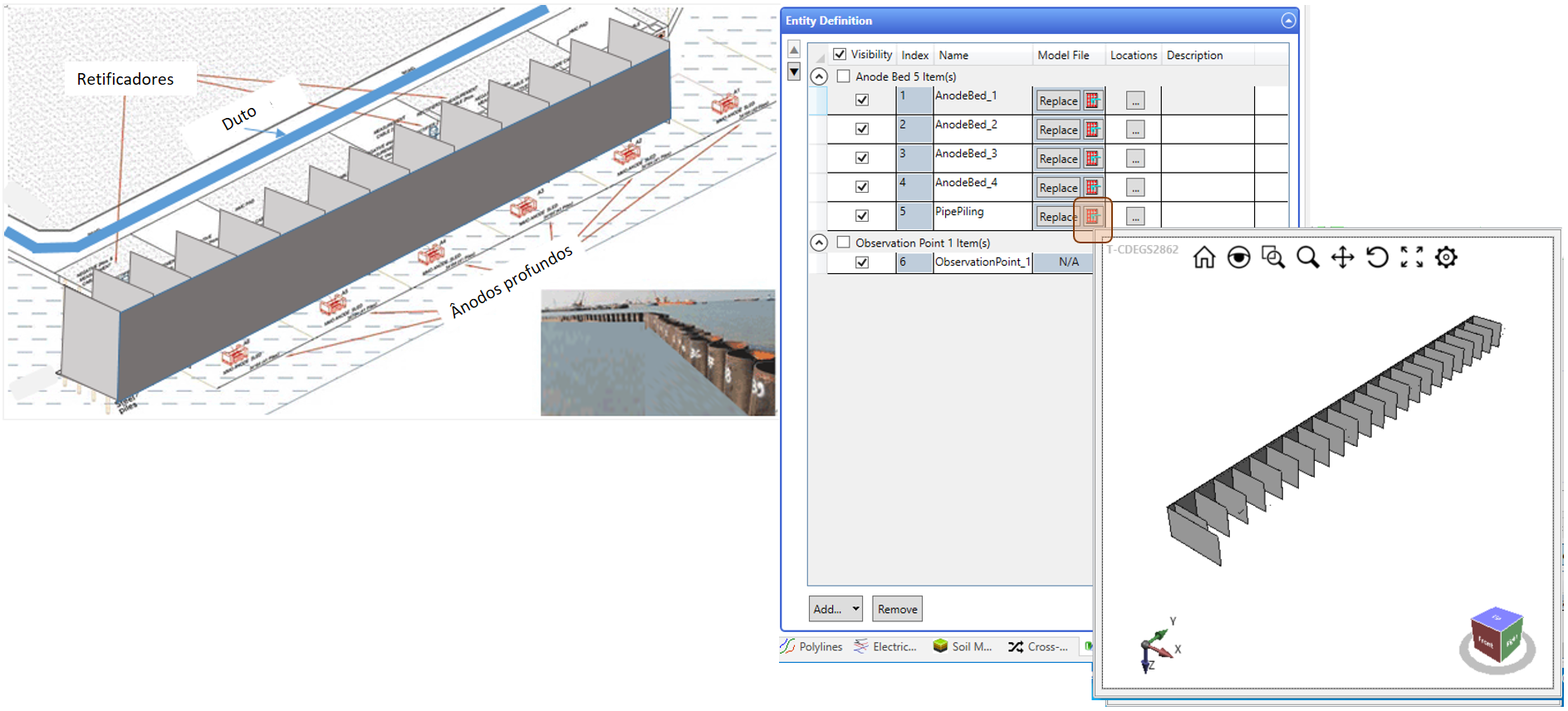This screenshot has height=711, width=1568.
Task: Click Replace for AnodeBed_3
Action: click(x=1057, y=159)
